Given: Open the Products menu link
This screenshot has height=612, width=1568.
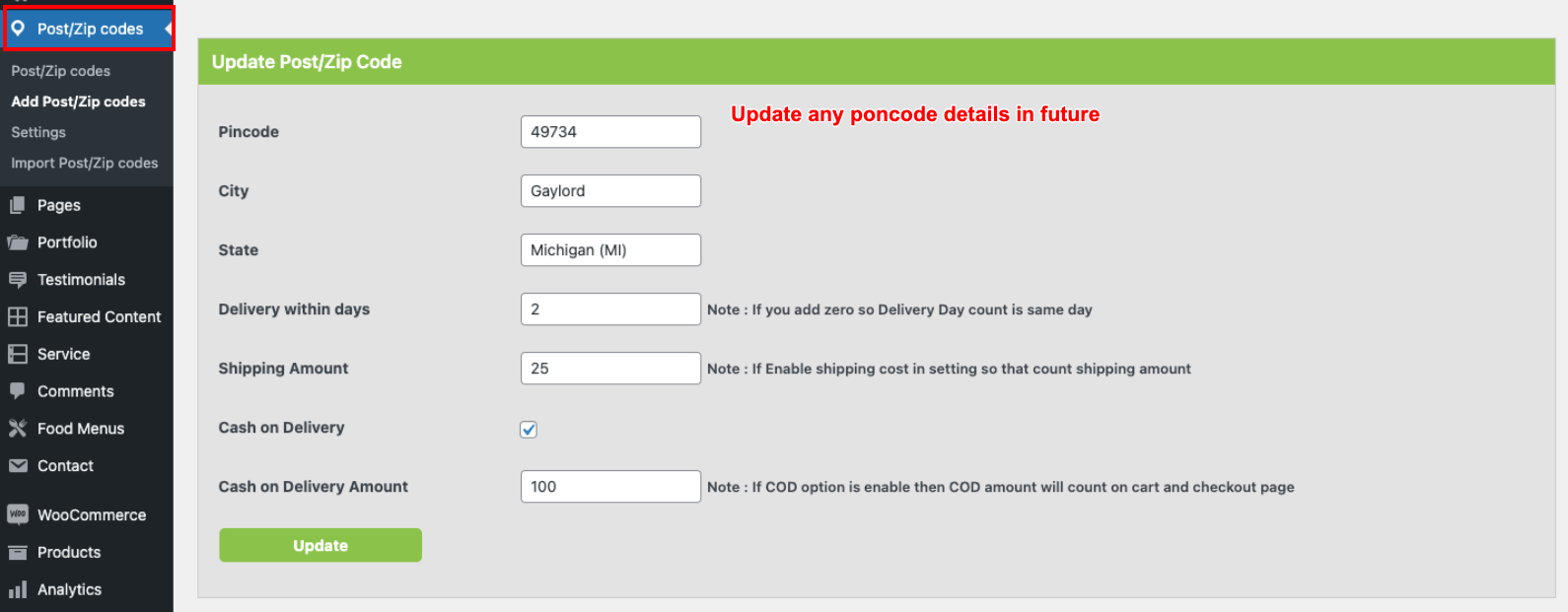Looking at the screenshot, I should point(69,552).
